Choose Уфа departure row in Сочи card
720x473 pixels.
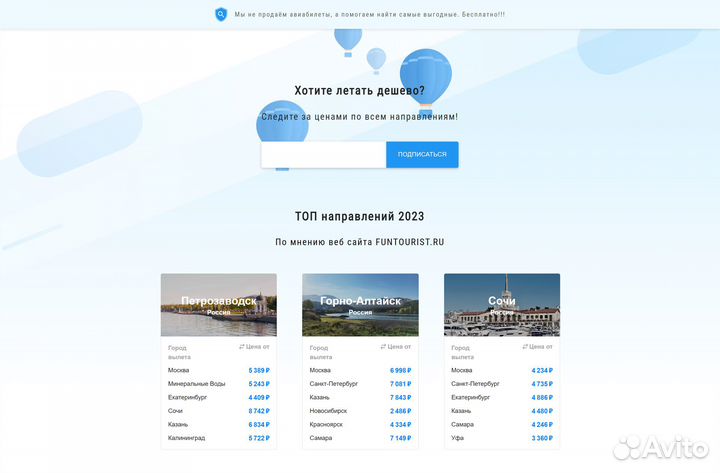point(502,438)
